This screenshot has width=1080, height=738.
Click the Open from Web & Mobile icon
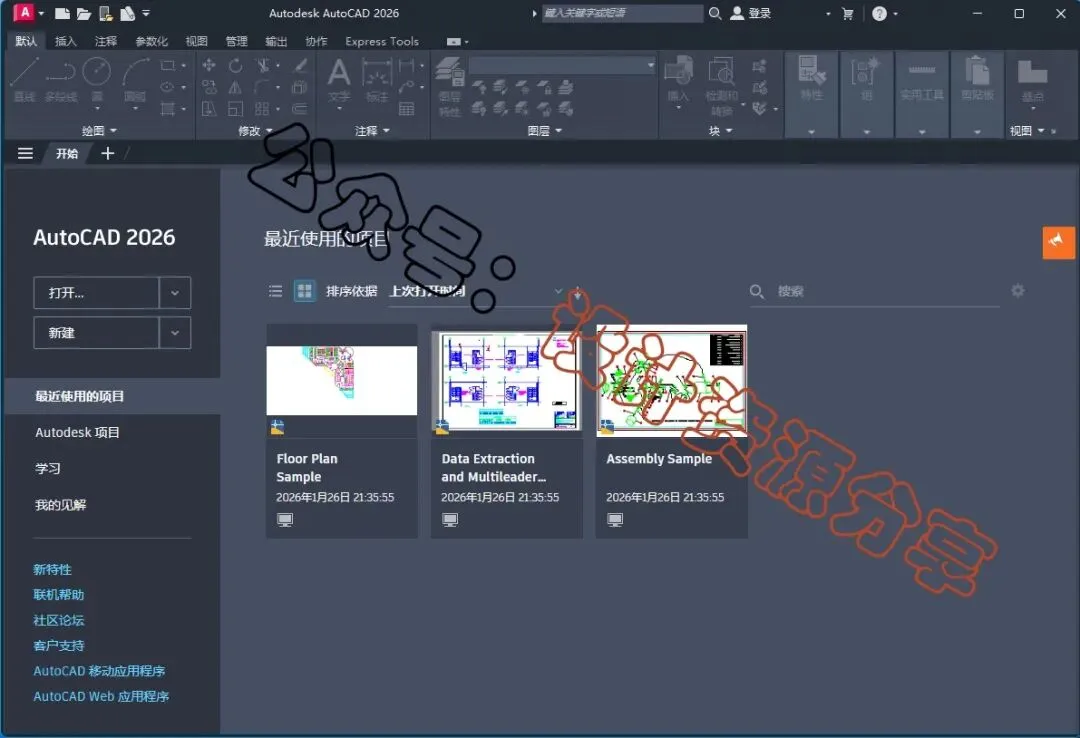105,13
